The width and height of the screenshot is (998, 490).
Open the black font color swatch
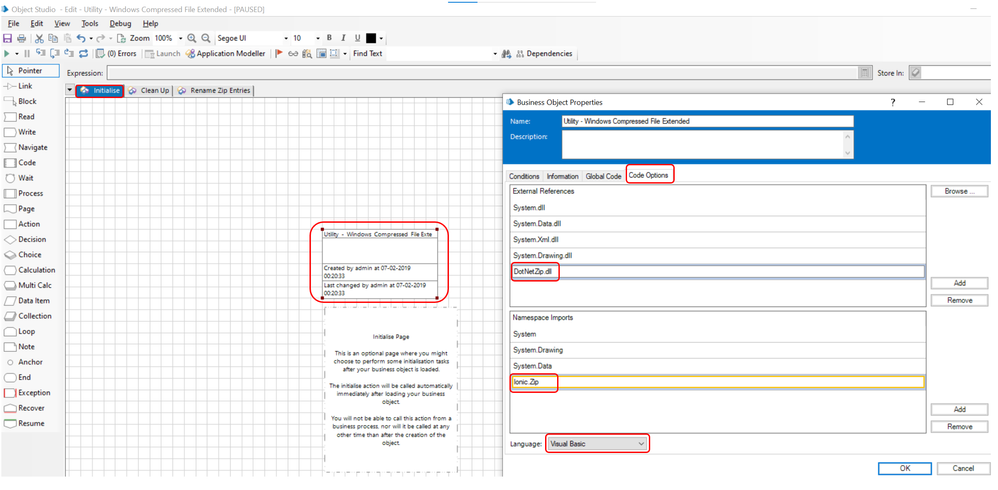pyautogui.click(x=372, y=39)
